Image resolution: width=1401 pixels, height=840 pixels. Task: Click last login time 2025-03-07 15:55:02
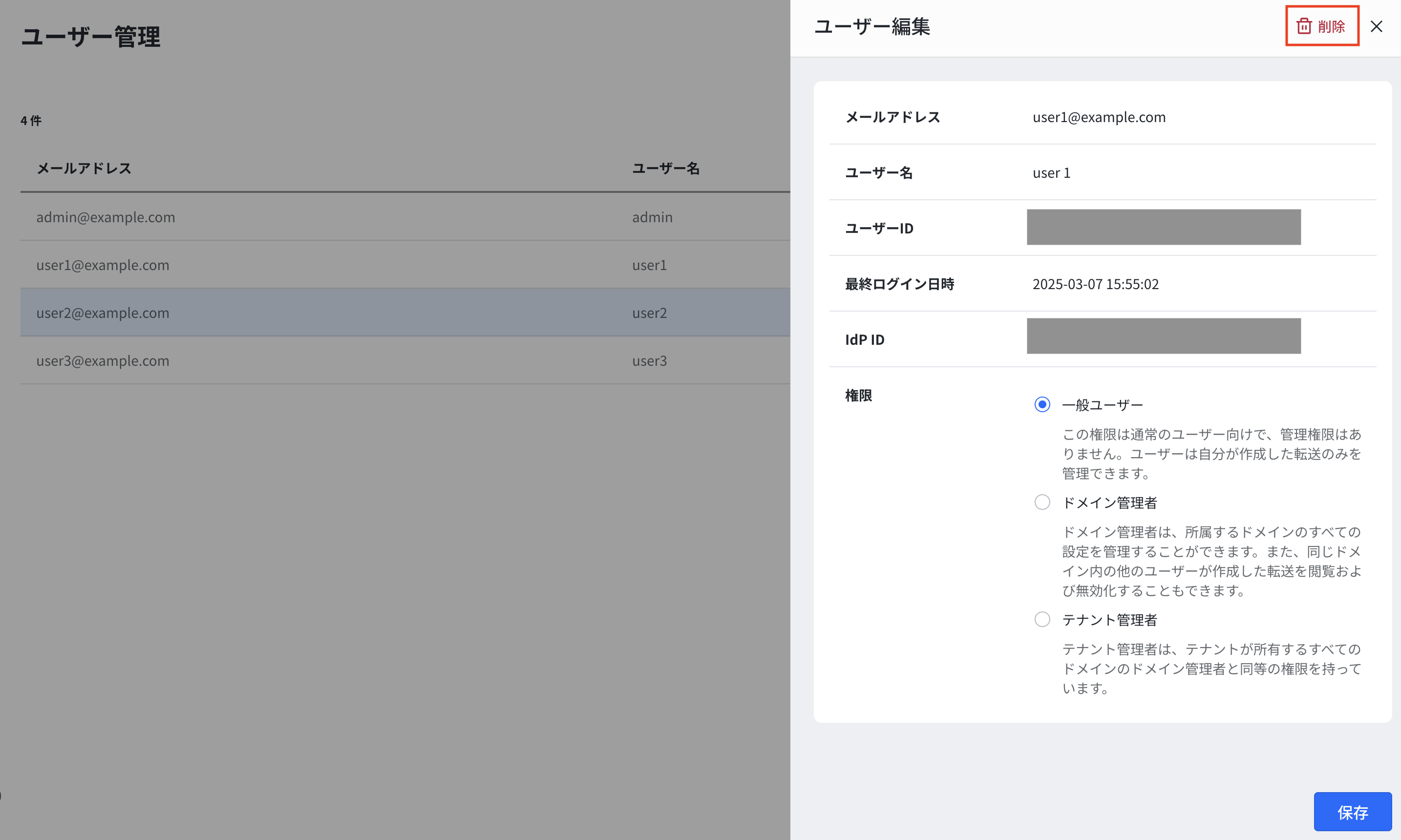1095,284
